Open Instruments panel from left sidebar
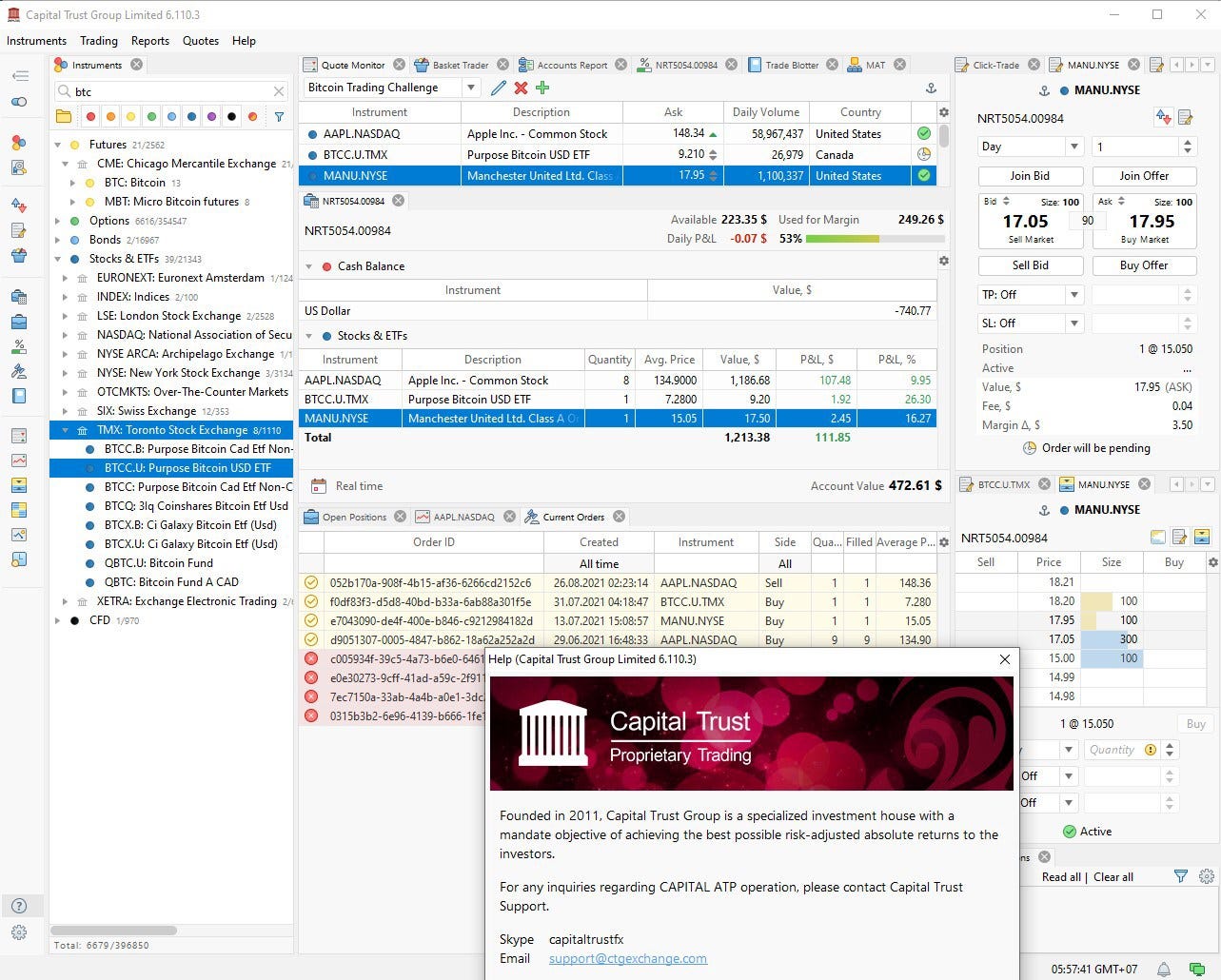The height and width of the screenshot is (980, 1221). [19, 143]
